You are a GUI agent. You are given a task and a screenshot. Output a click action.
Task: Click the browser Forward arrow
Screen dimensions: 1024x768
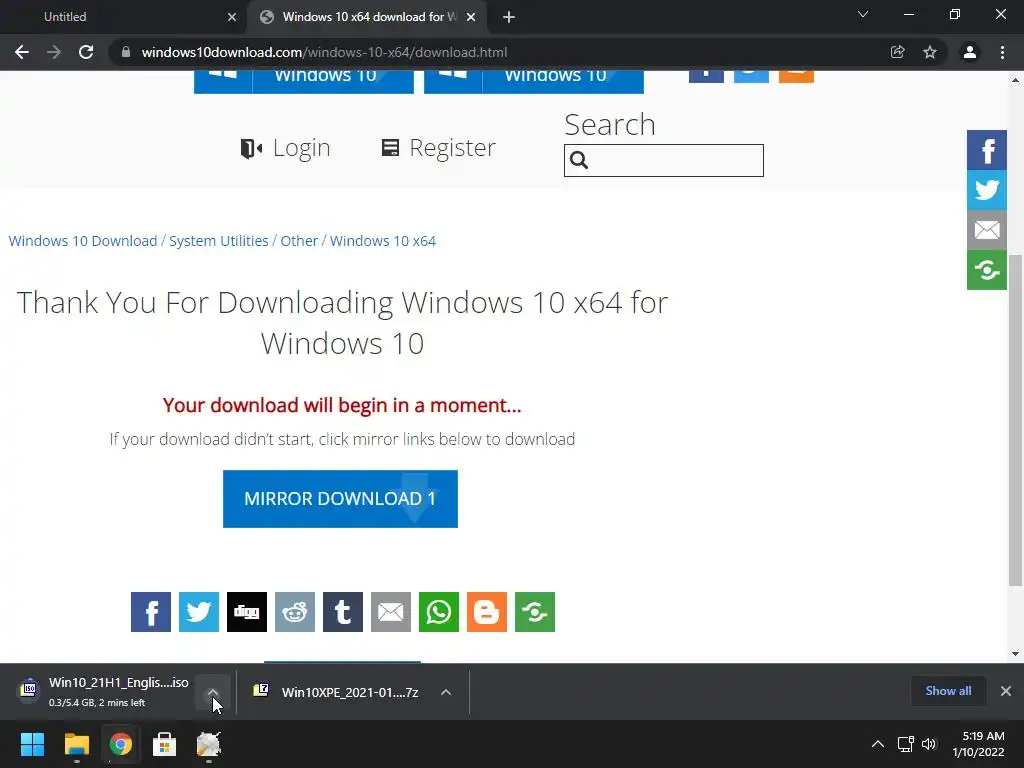tap(54, 52)
